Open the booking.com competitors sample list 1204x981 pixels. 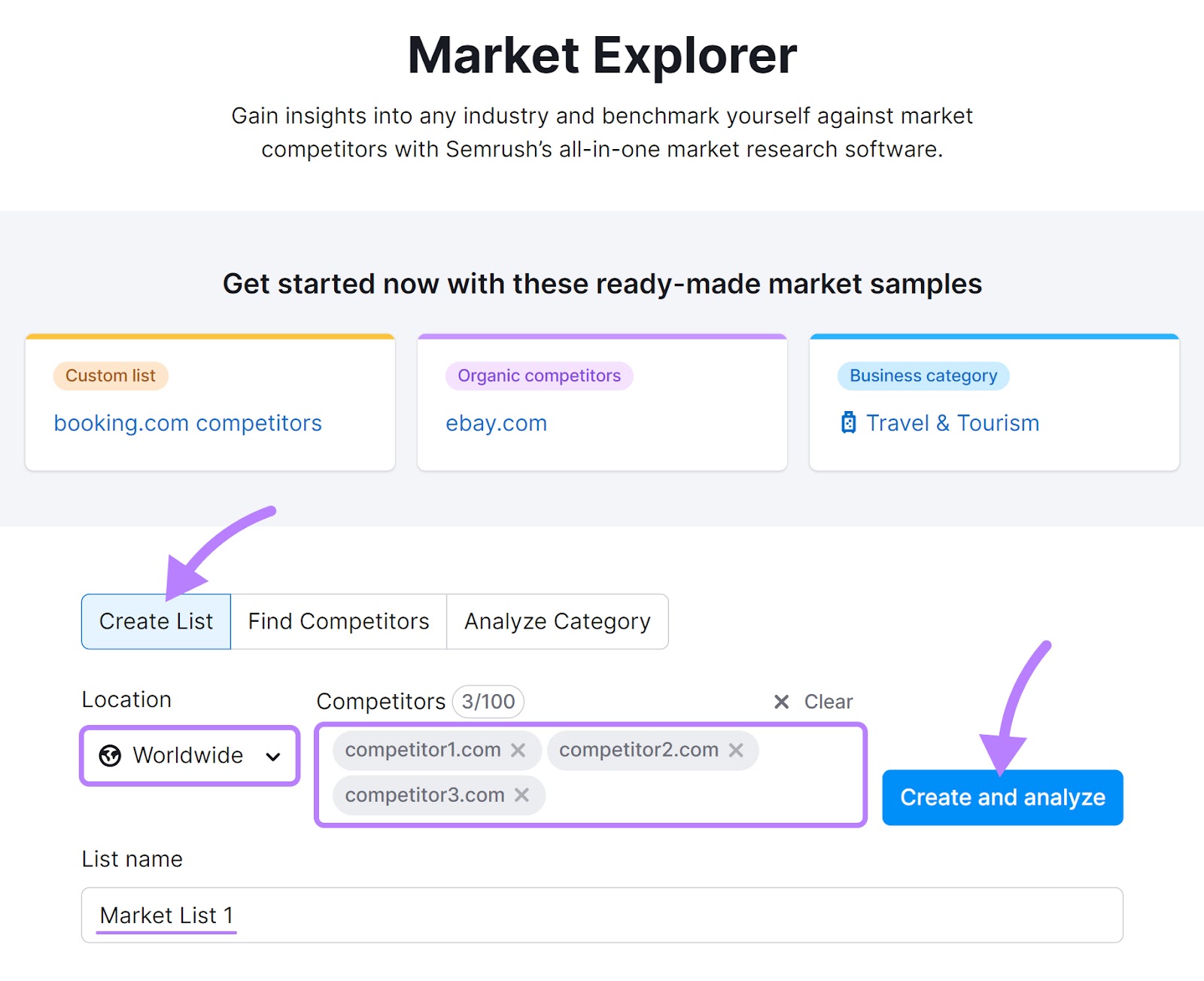(187, 422)
